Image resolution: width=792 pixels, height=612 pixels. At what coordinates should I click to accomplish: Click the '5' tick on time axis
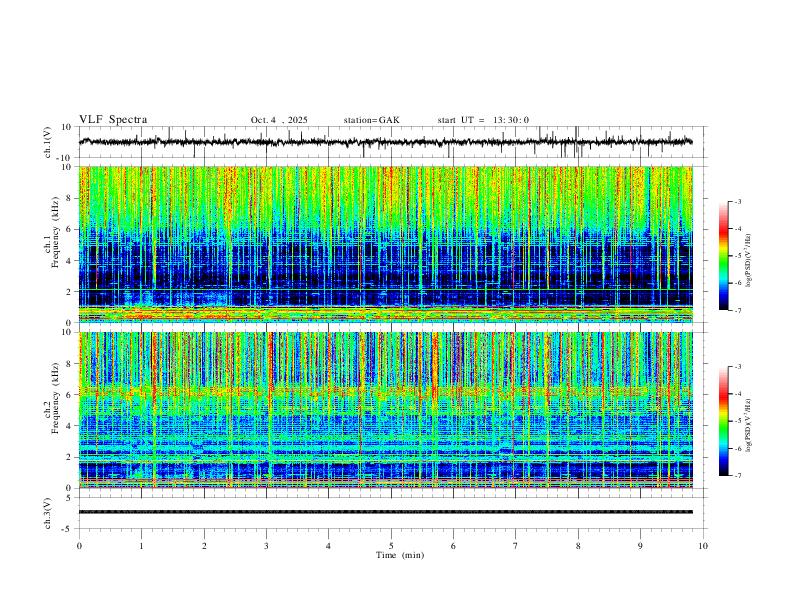click(x=391, y=546)
